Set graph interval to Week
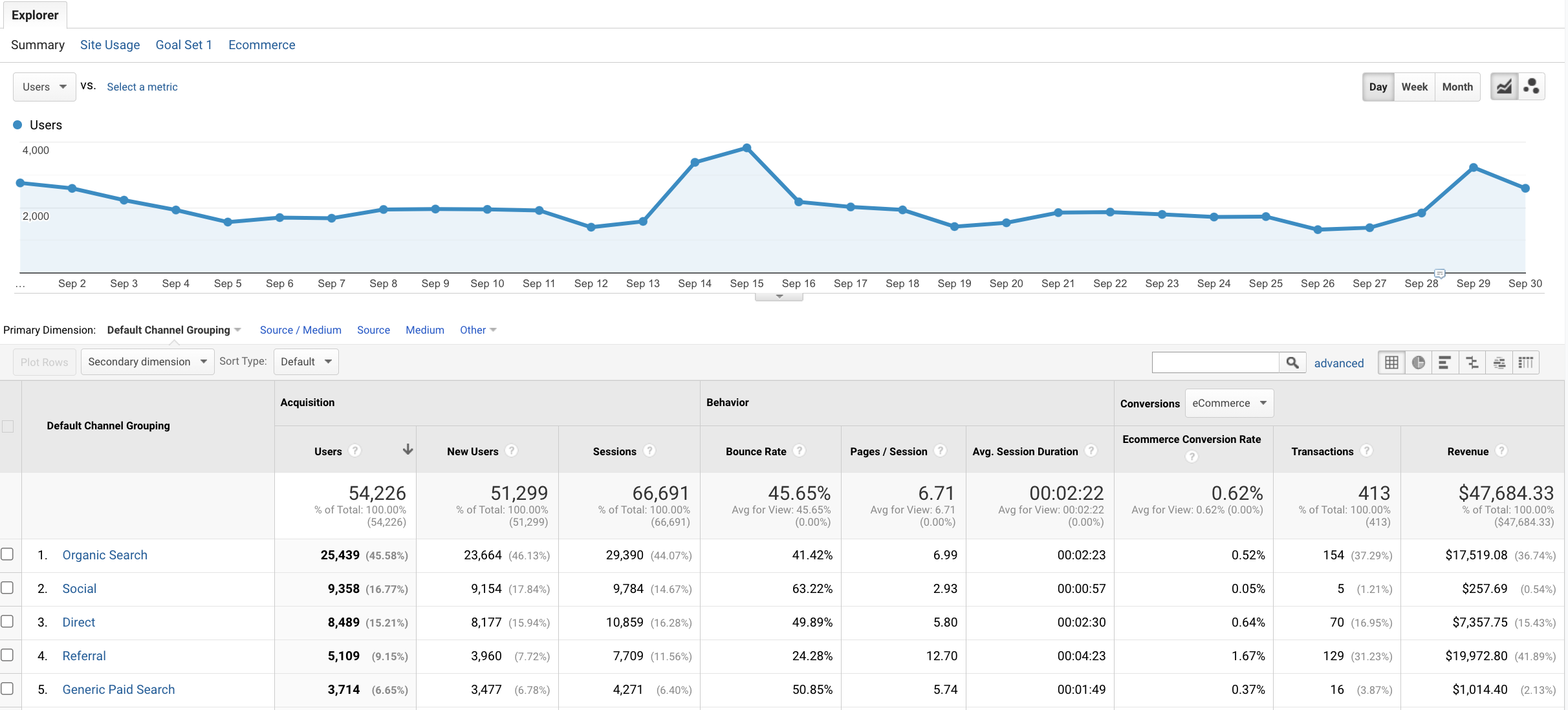This screenshot has height=710, width=1568. pyautogui.click(x=1414, y=87)
